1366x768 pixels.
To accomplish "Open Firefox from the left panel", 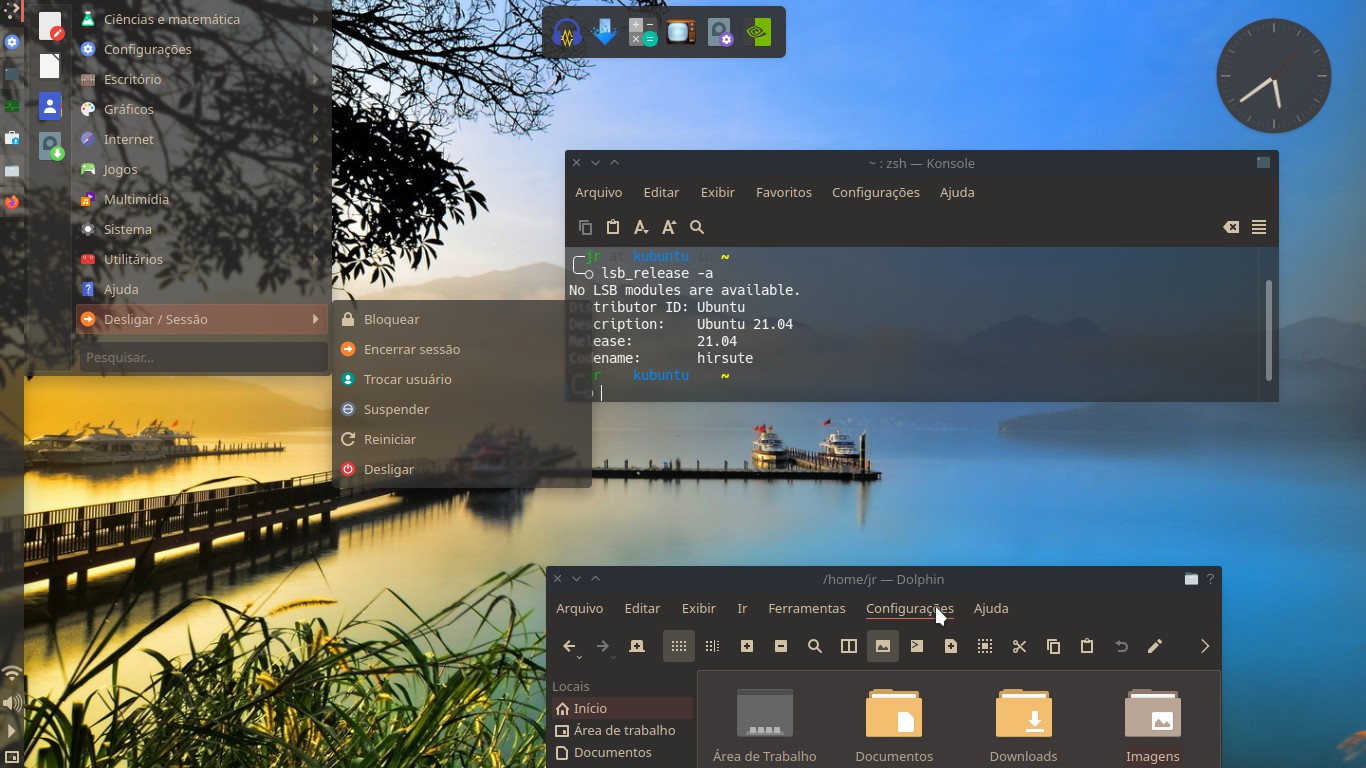I will pyautogui.click(x=12, y=202).
